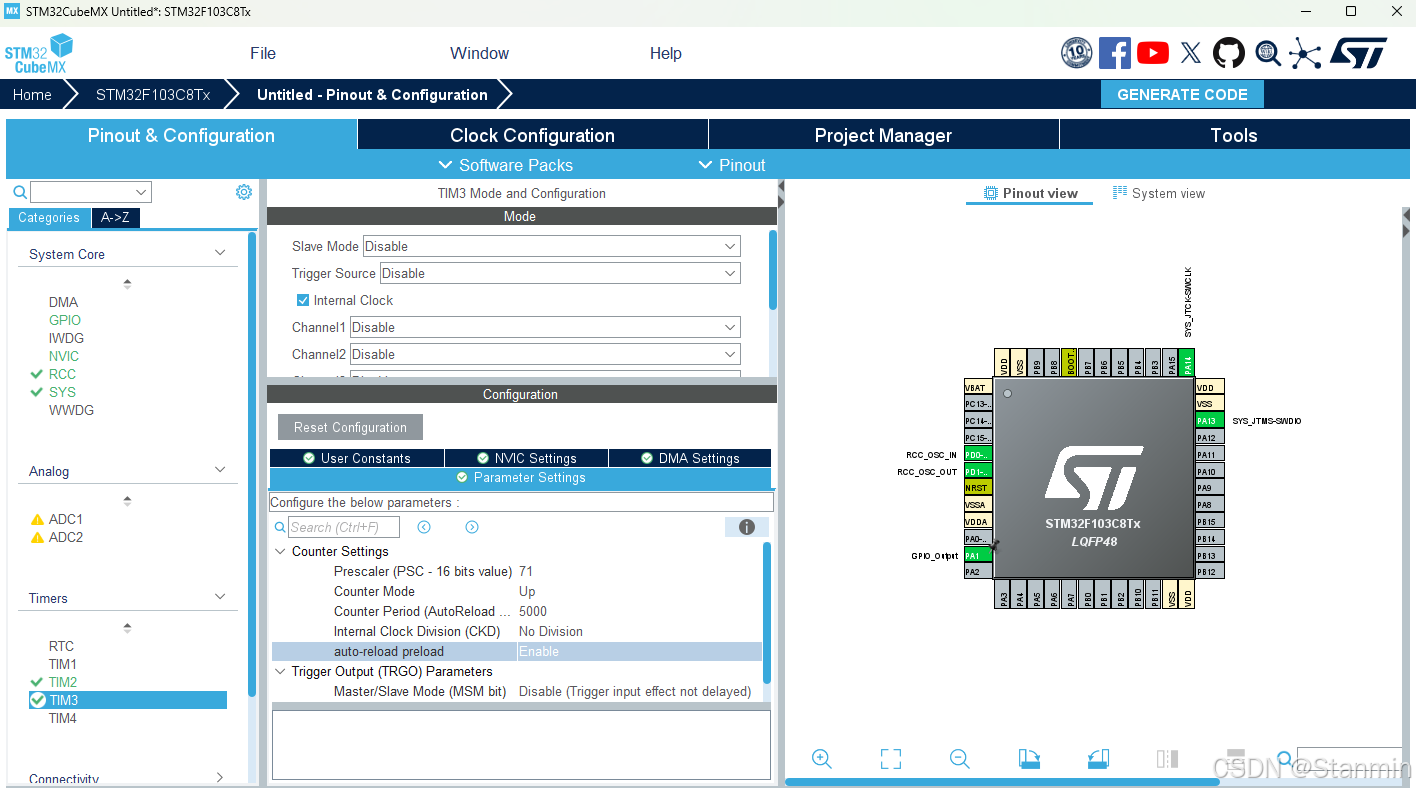Collapse Trigger Output (TRGO) Parameters group
Image resolution: width=1416 pixels, height=794 pixels.
280,671
